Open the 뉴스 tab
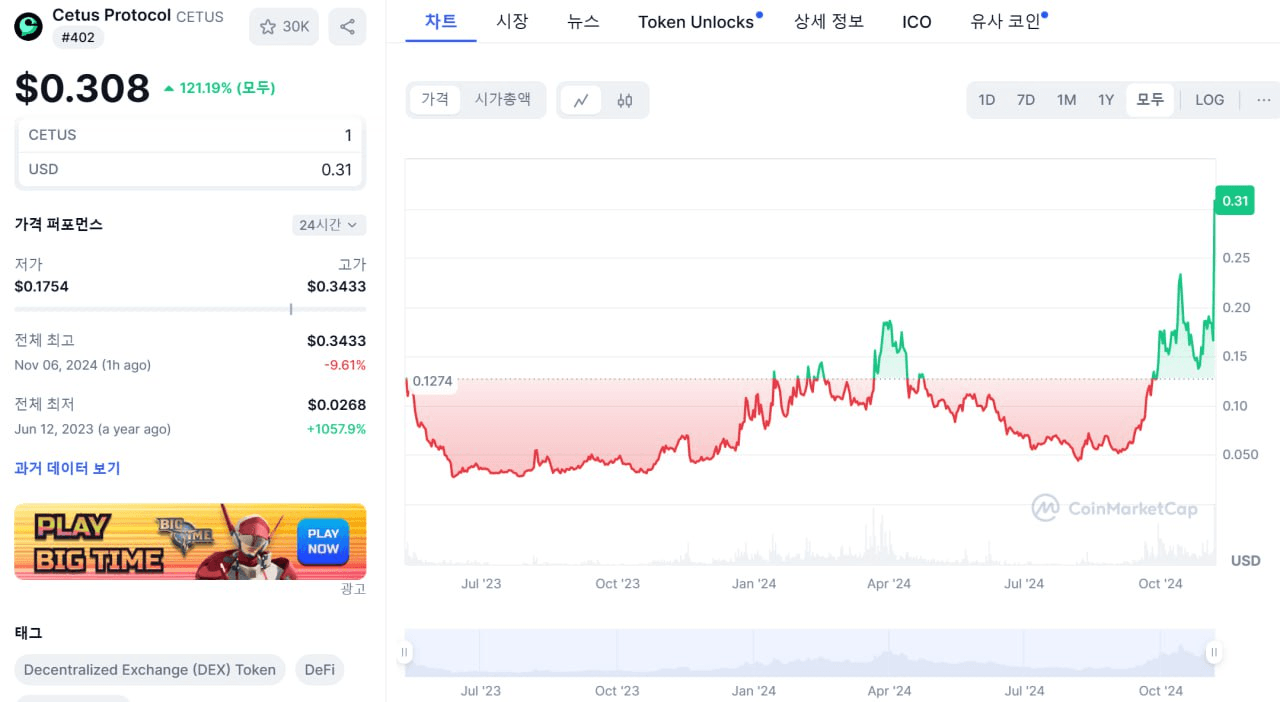Screen dimensions: 1280x702 (583, 21)
